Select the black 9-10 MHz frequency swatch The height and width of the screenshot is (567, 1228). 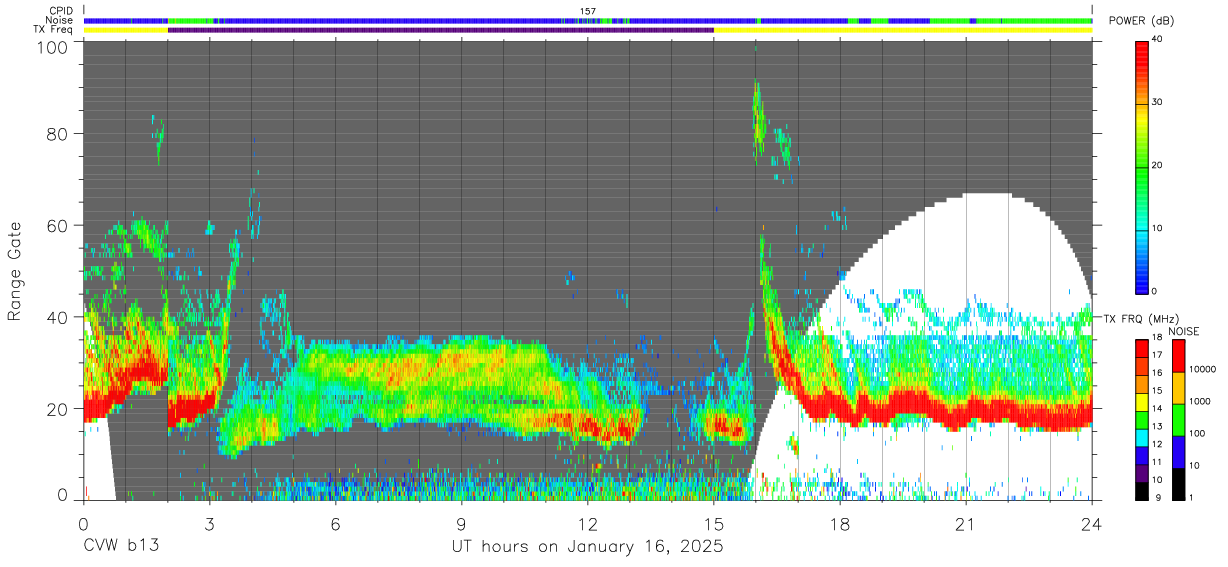click(1142, 489)
